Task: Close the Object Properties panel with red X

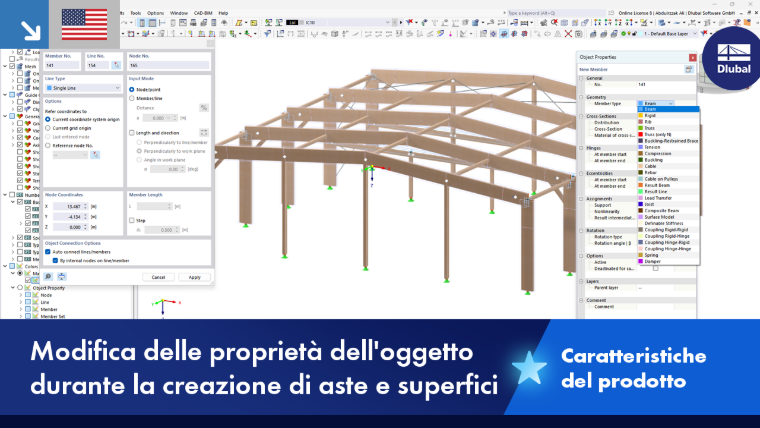Action: click(693, 57)
